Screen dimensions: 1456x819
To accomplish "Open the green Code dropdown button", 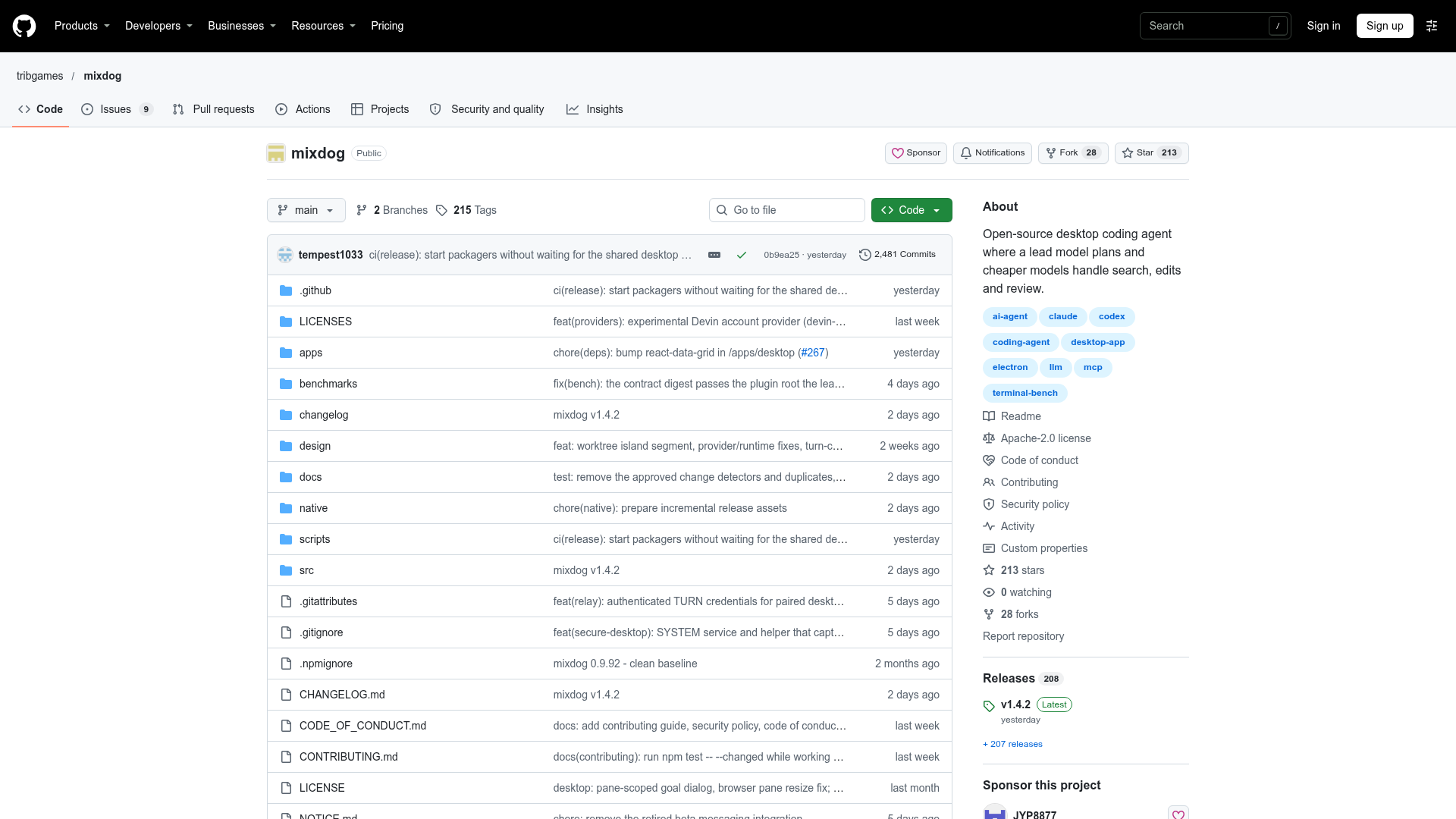I will coord(912,210).
